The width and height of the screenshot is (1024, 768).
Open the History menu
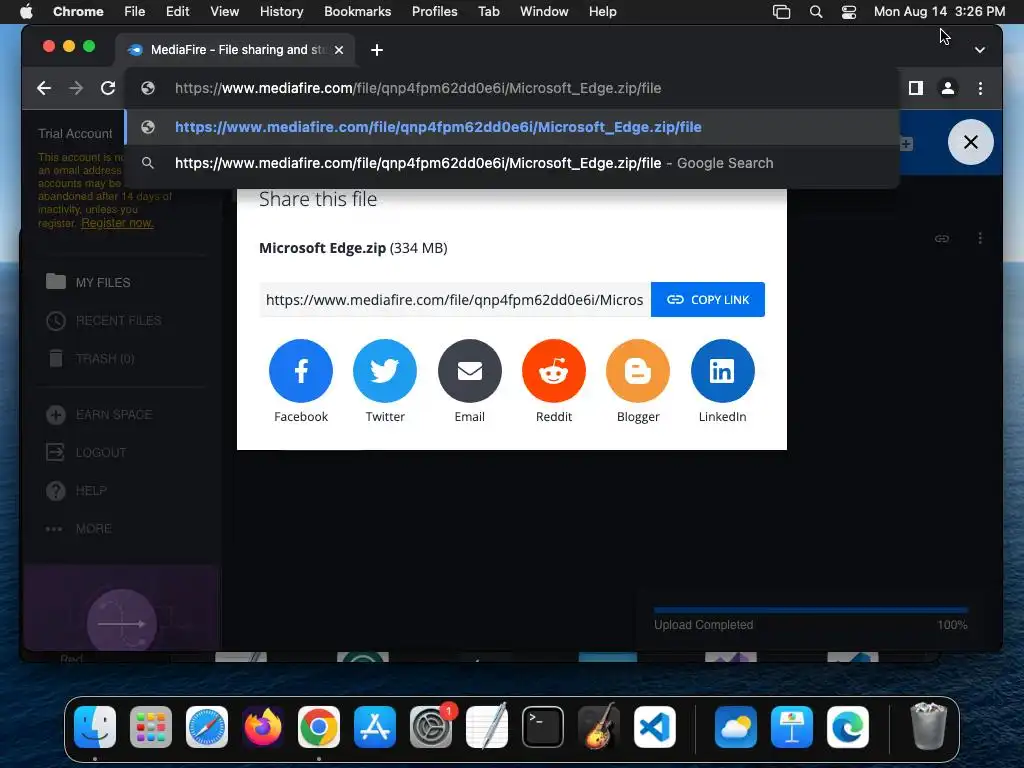point(281,11)
